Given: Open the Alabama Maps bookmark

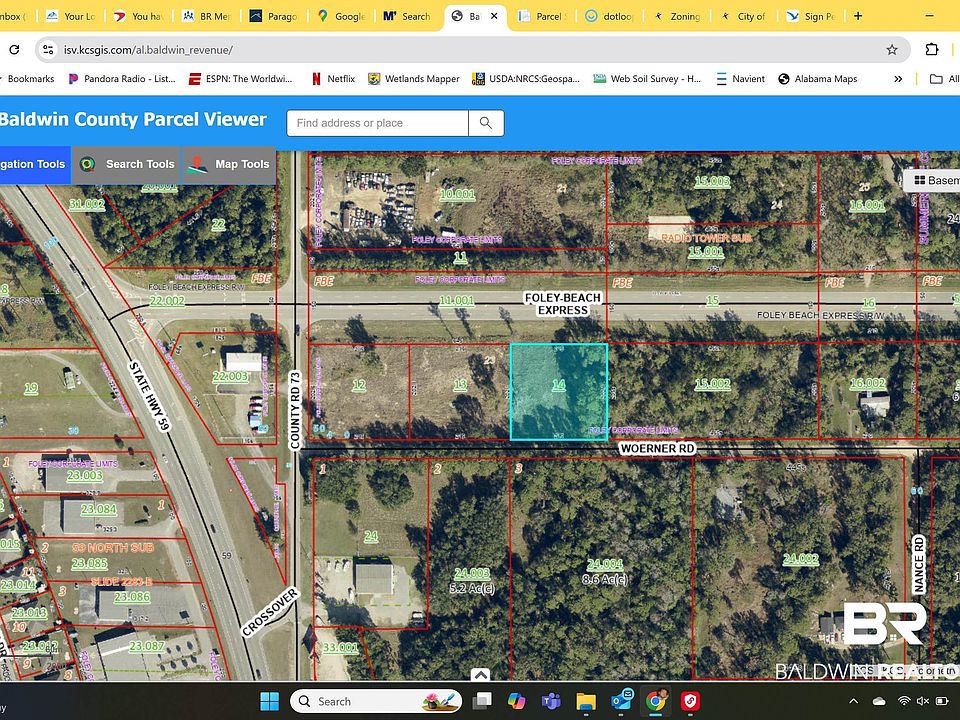Looking at the screenshot, I should pyautogui.click(x=818, y=79).
